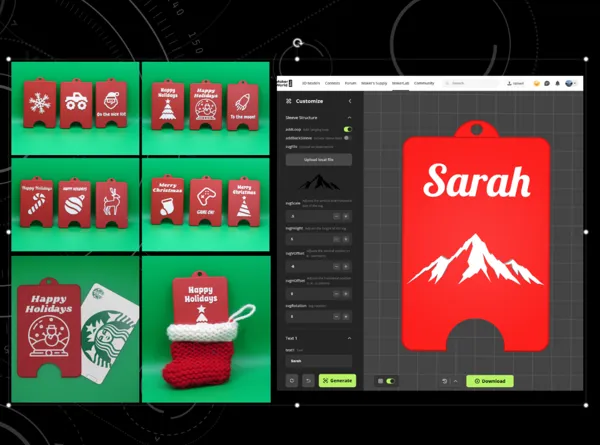600x445 pixels.
Task: Increase svgHeight with the plus button
Action: (346, 239)
